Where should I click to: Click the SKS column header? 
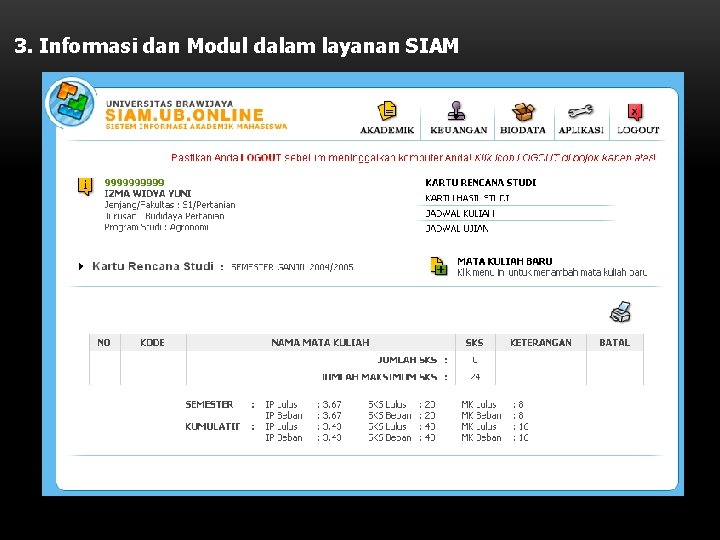click(474, 343)
